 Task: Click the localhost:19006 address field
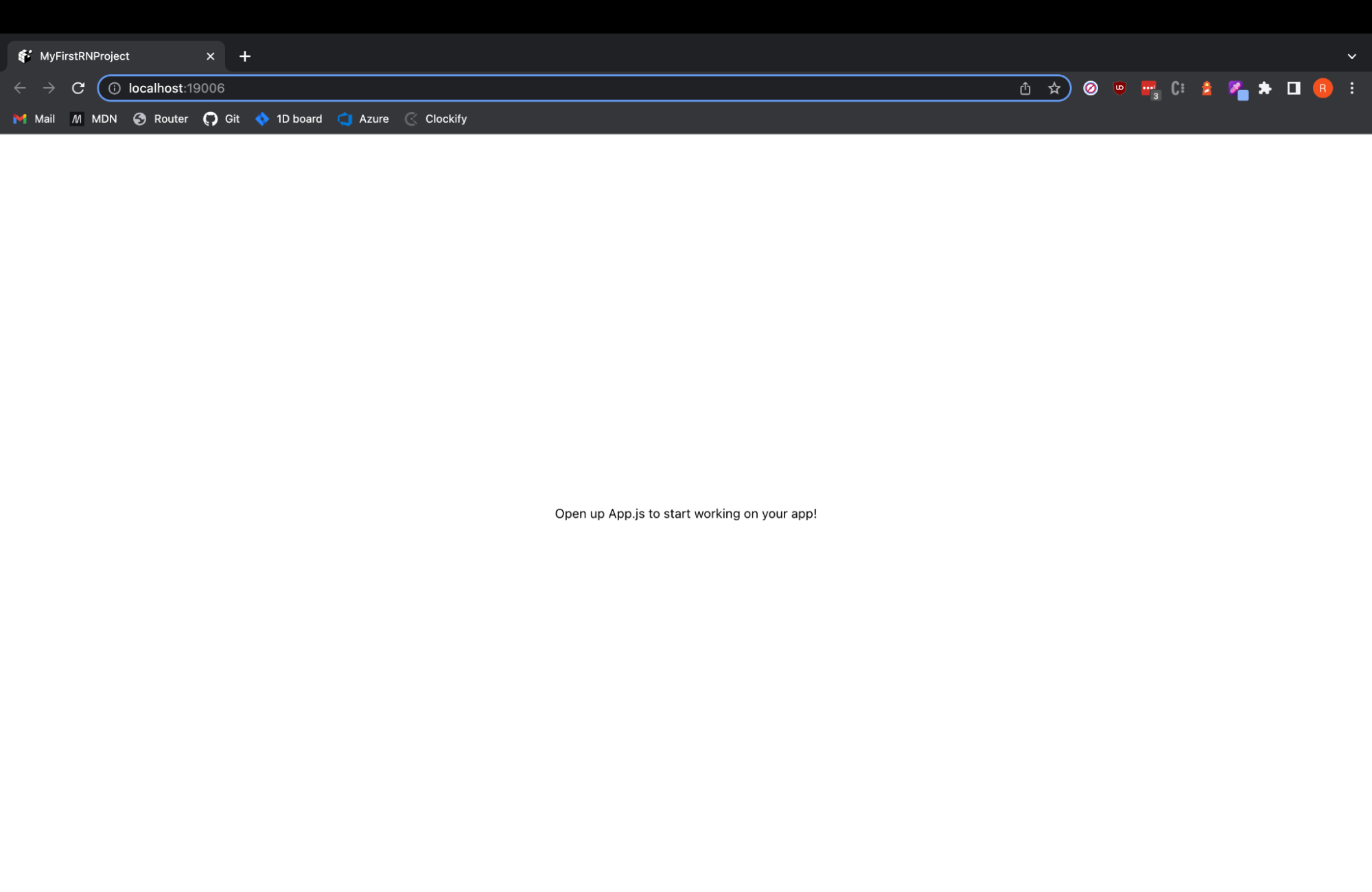click(549, 88)
